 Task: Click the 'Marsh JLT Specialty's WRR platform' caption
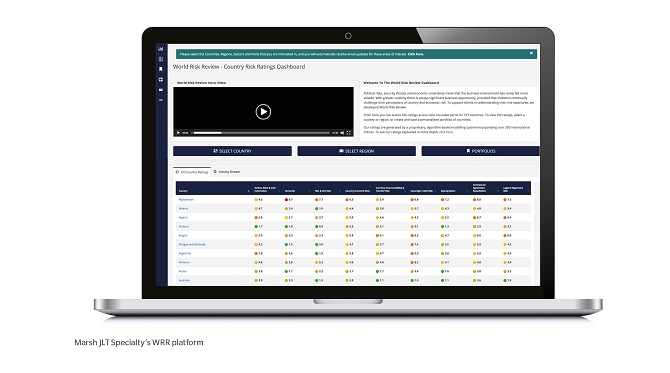[x=139, y=342]
